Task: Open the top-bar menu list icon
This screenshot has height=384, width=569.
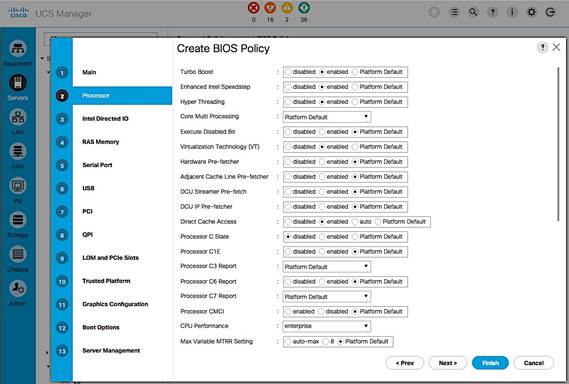Action: click(x=454, y=12)
